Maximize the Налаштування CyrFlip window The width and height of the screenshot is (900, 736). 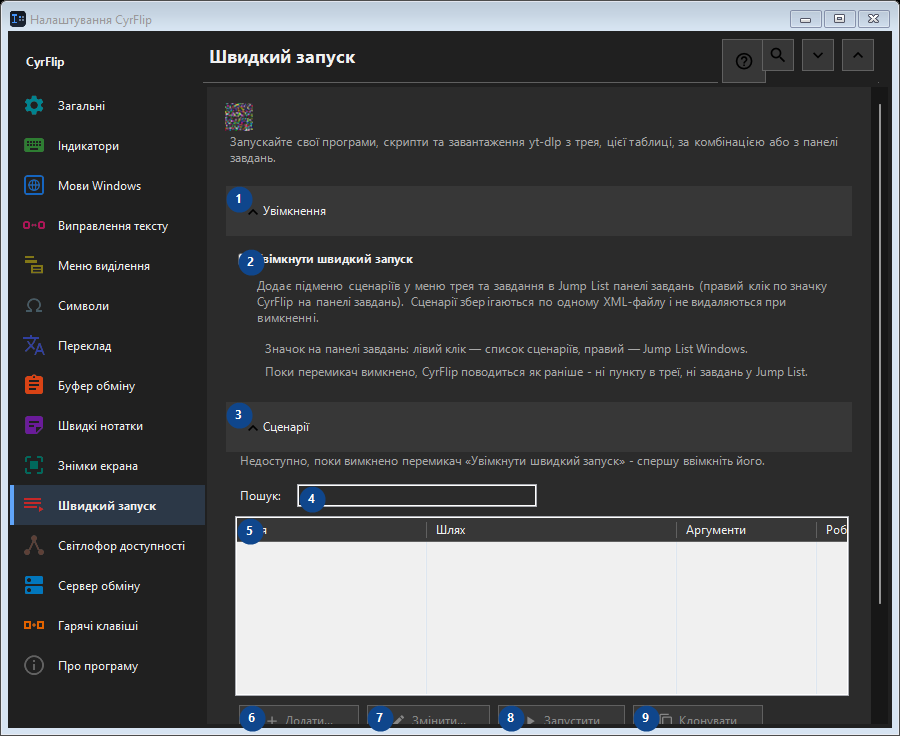839,19
